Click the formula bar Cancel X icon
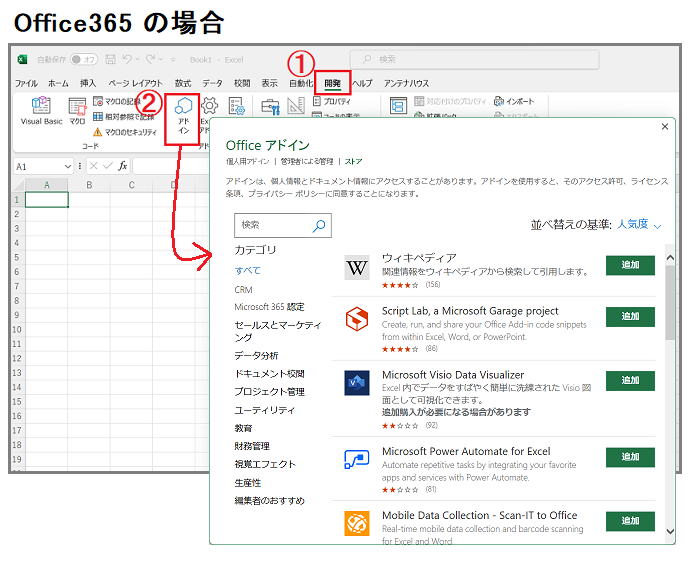 point(93,166)
